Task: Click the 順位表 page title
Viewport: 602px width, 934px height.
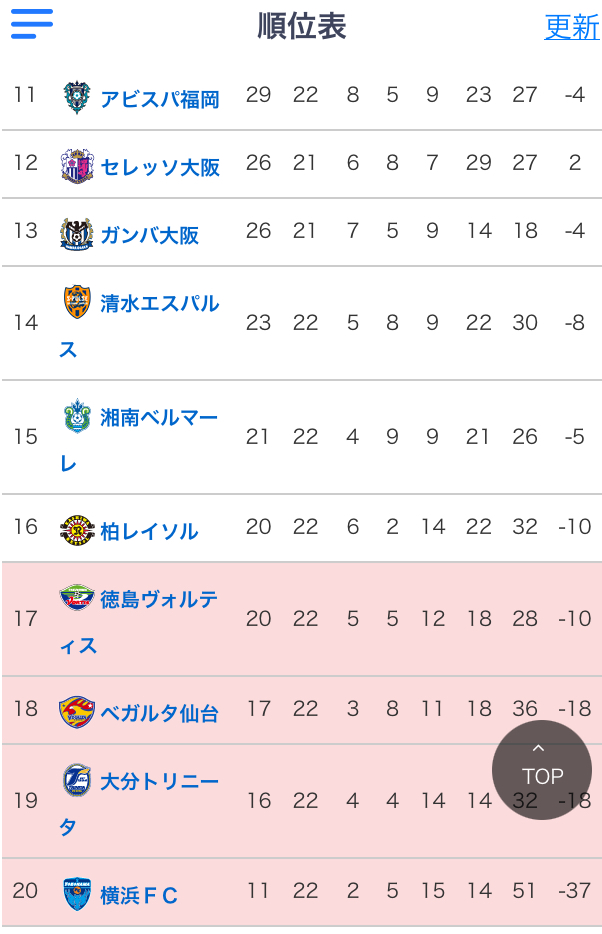Action: [x=302, y=26]
